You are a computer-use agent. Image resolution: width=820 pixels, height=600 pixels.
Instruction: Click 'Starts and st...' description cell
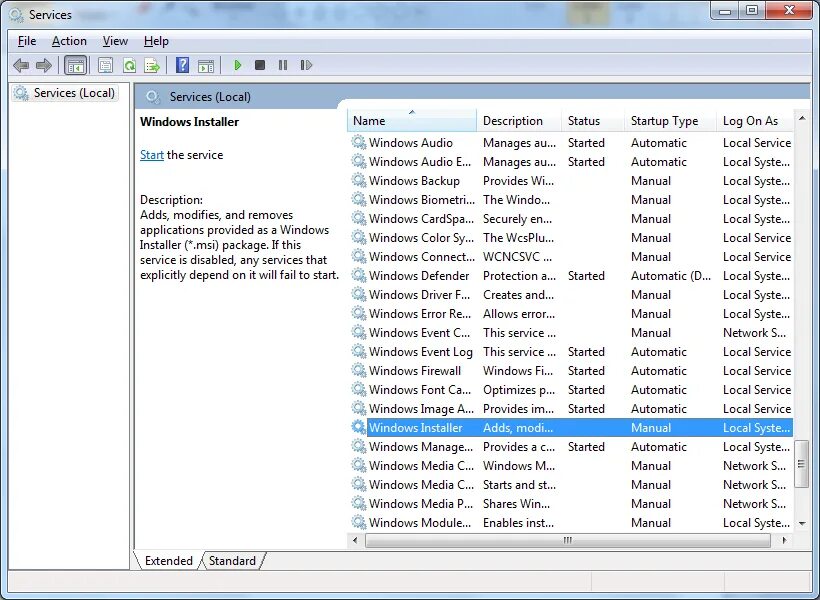(x=519, y=484)
